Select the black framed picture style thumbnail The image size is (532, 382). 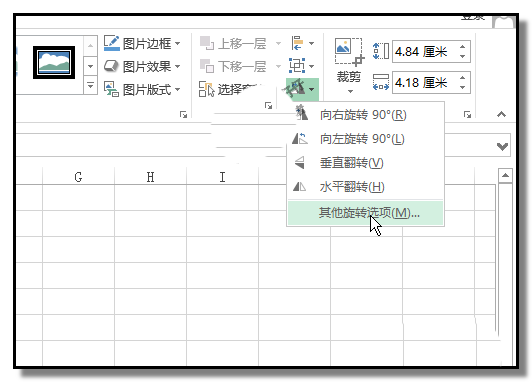pos(54,62)
